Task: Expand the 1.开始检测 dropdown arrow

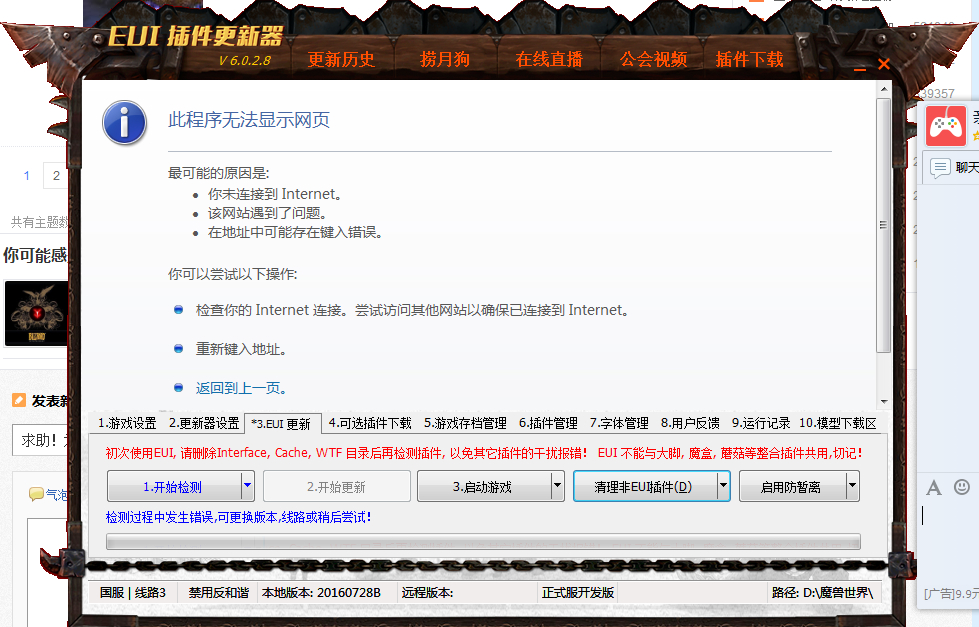Action: point(248,486)
